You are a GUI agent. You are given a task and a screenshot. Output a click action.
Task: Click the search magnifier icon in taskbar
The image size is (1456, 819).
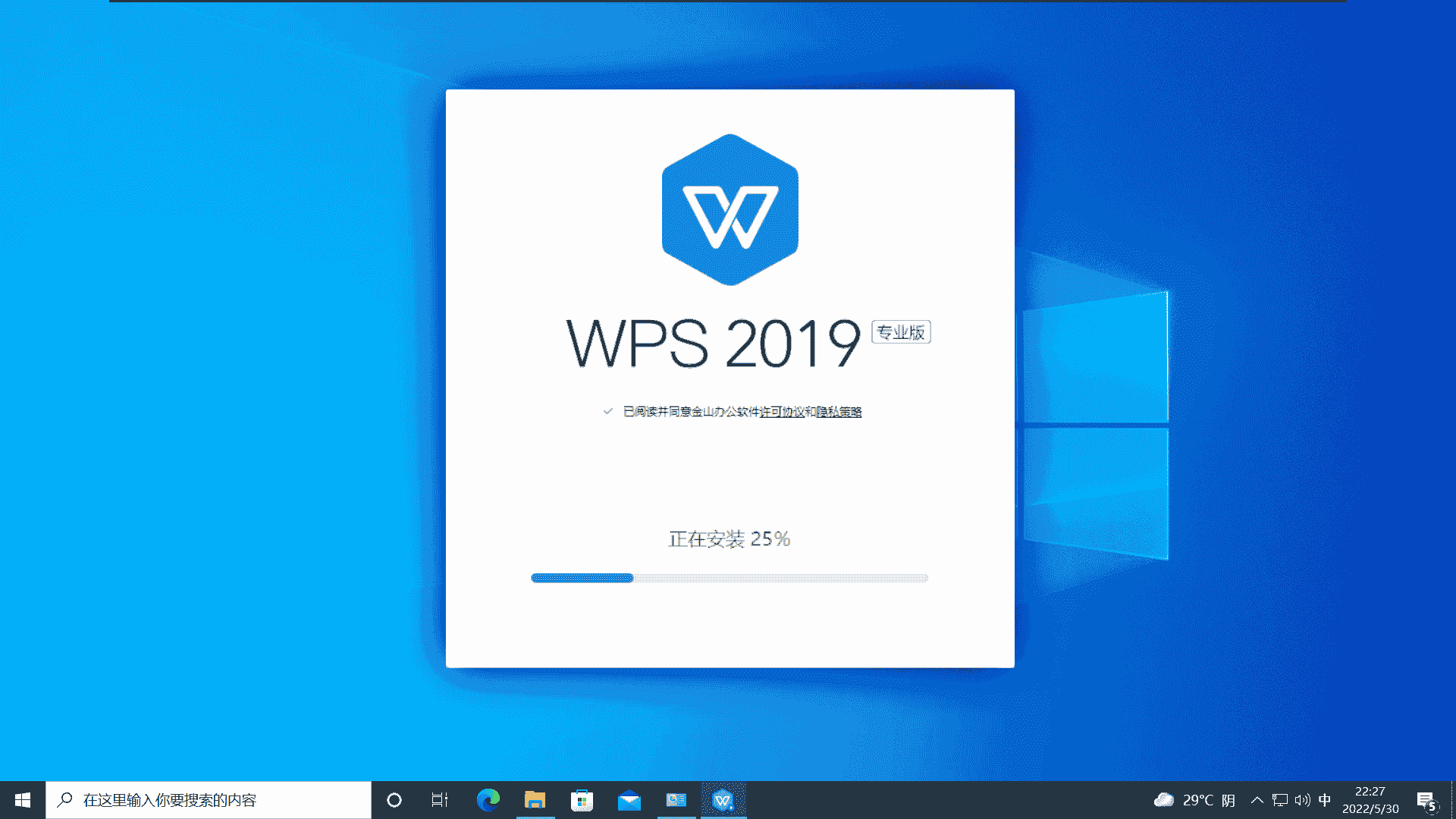coord(65,800)
